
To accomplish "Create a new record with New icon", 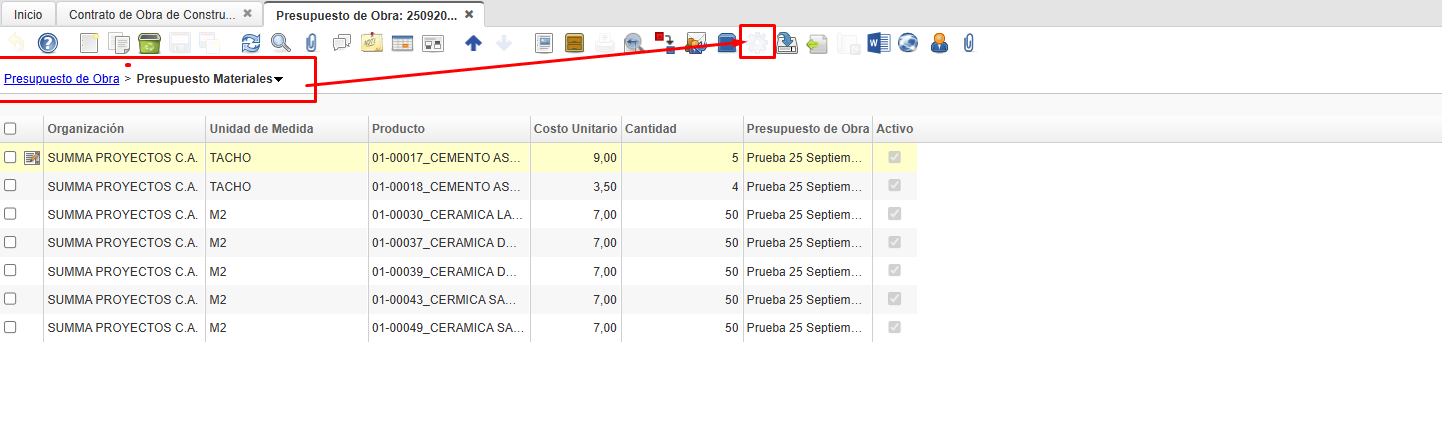I will [90, 43].
